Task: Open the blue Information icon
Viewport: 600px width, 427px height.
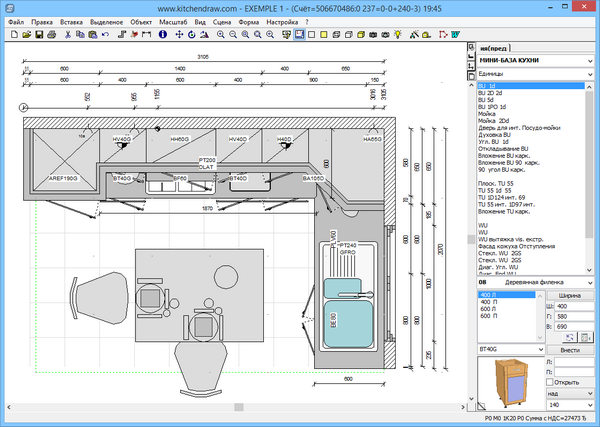Action: 163,34
